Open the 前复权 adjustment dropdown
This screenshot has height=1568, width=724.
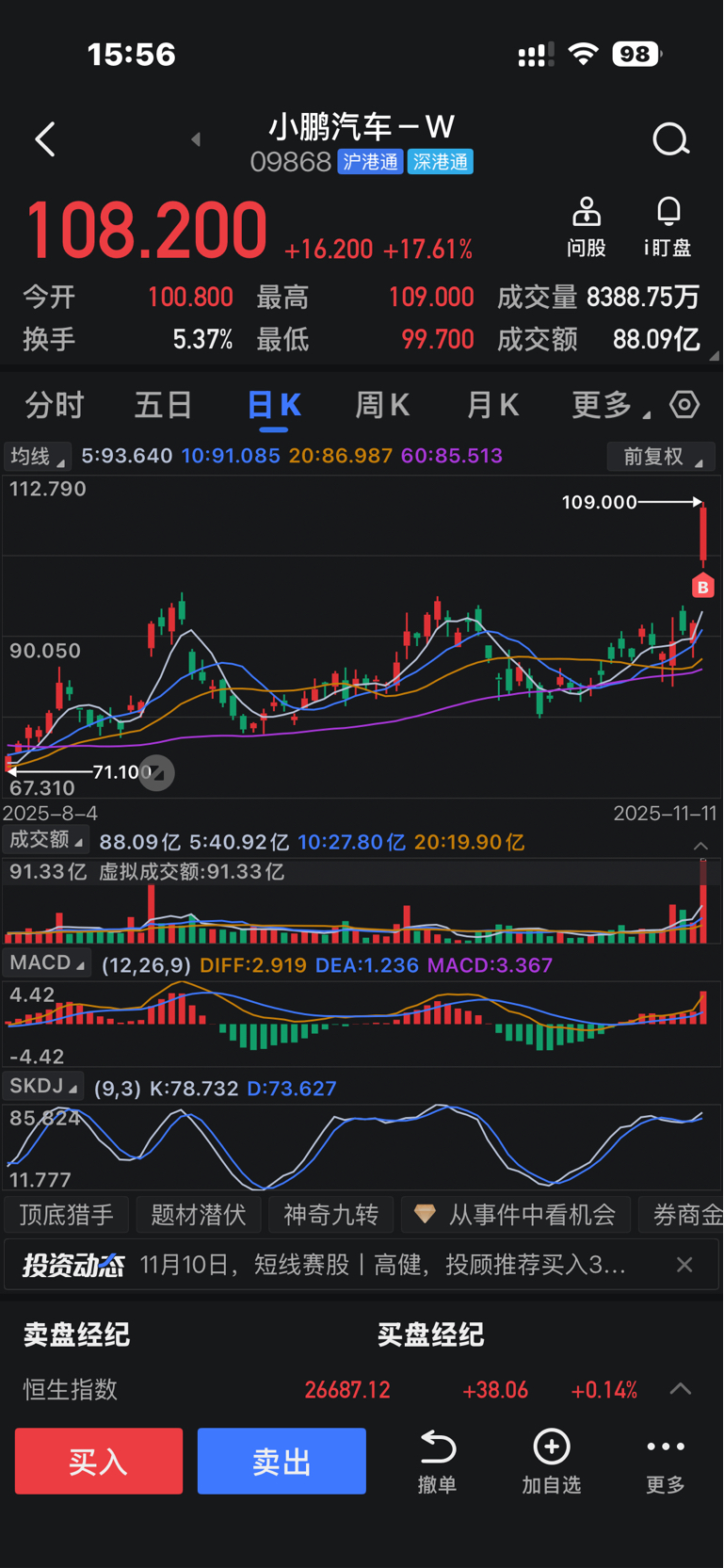661,457
